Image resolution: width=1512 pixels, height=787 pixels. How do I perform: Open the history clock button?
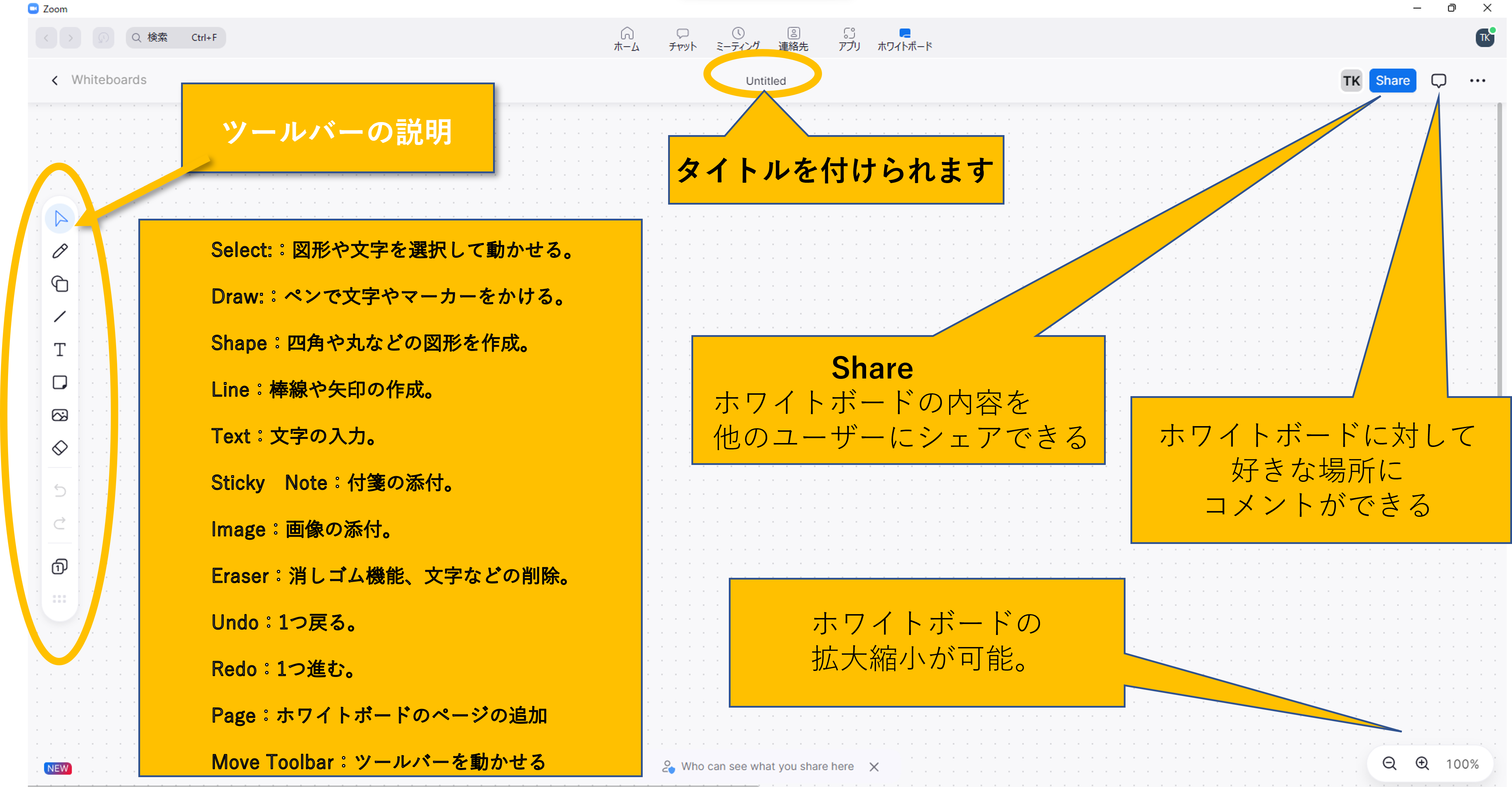(103, 37)
